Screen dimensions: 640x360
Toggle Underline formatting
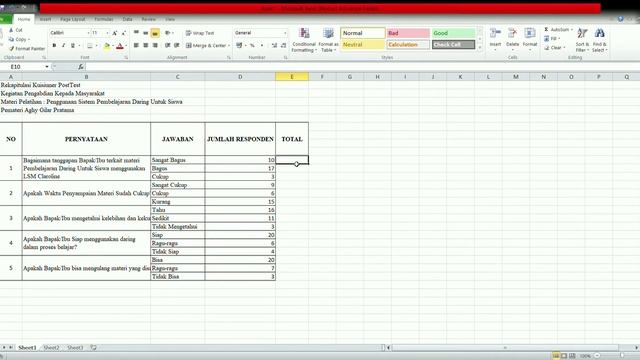coord(73,46)
